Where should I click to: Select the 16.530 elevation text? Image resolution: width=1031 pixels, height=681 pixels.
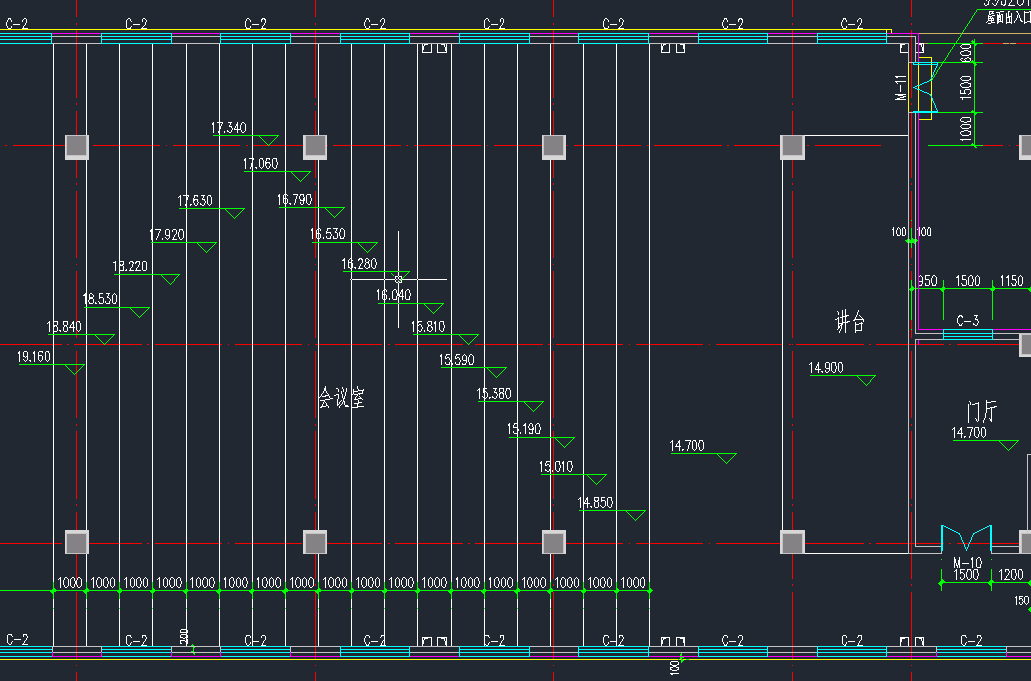pyautogui.click(x=327, y=234)
